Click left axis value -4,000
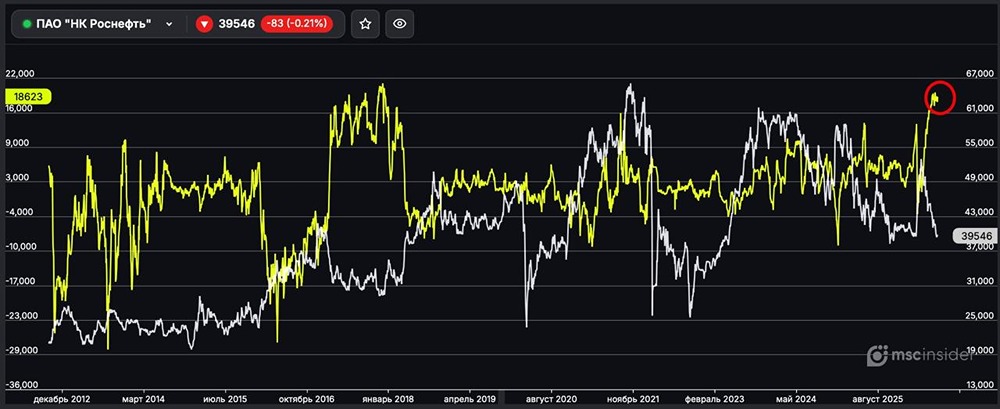The height and width of the screenshot is (409, 1000). coord(19,212)
